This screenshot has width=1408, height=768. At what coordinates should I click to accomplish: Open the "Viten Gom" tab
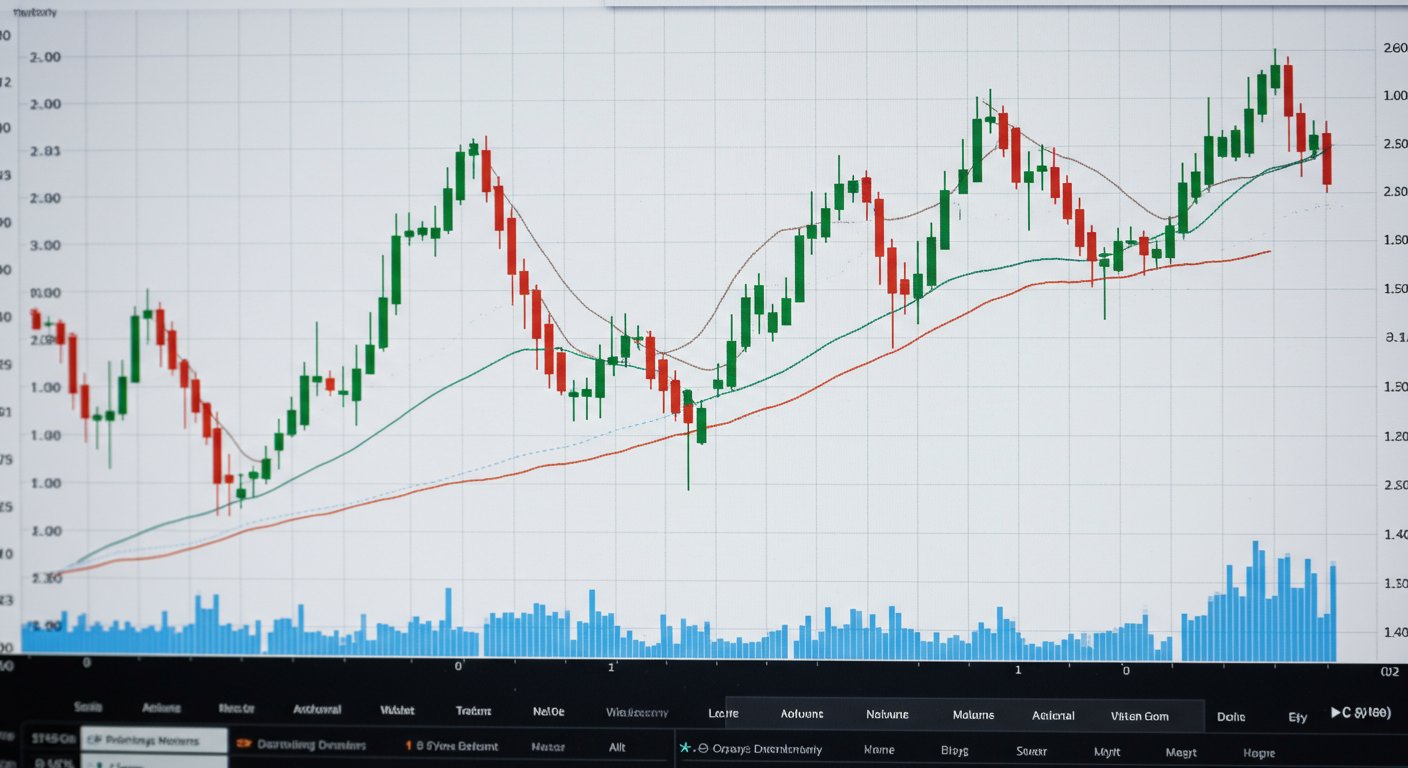coord(1139,715)
